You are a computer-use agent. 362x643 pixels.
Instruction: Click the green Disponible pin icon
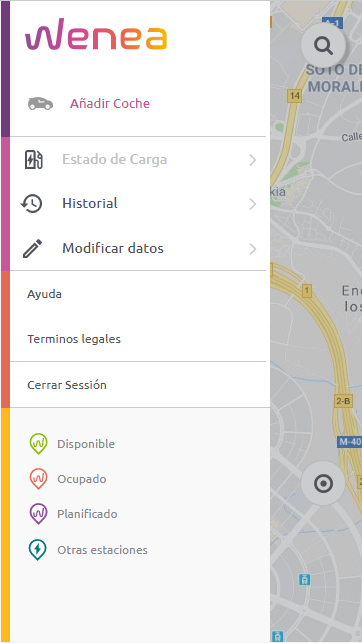(x=39, y=444)
